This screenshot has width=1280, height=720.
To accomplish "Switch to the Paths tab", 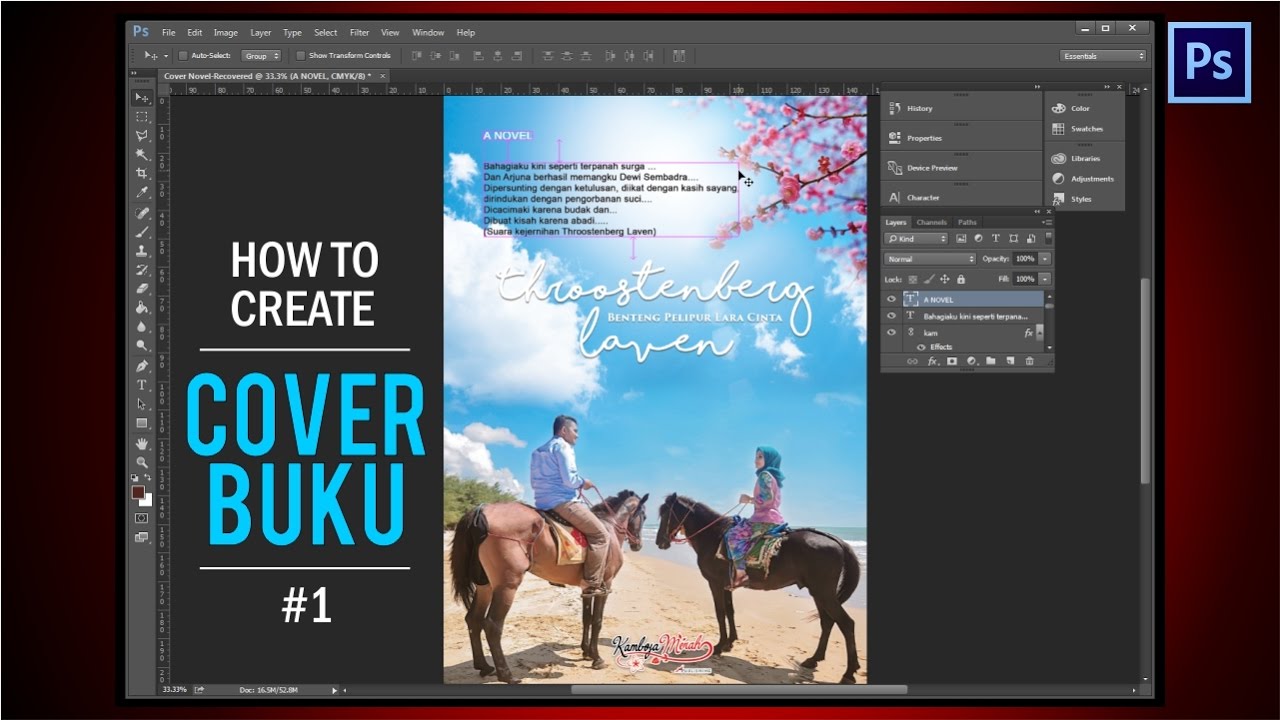I will [x=967, y=222].
